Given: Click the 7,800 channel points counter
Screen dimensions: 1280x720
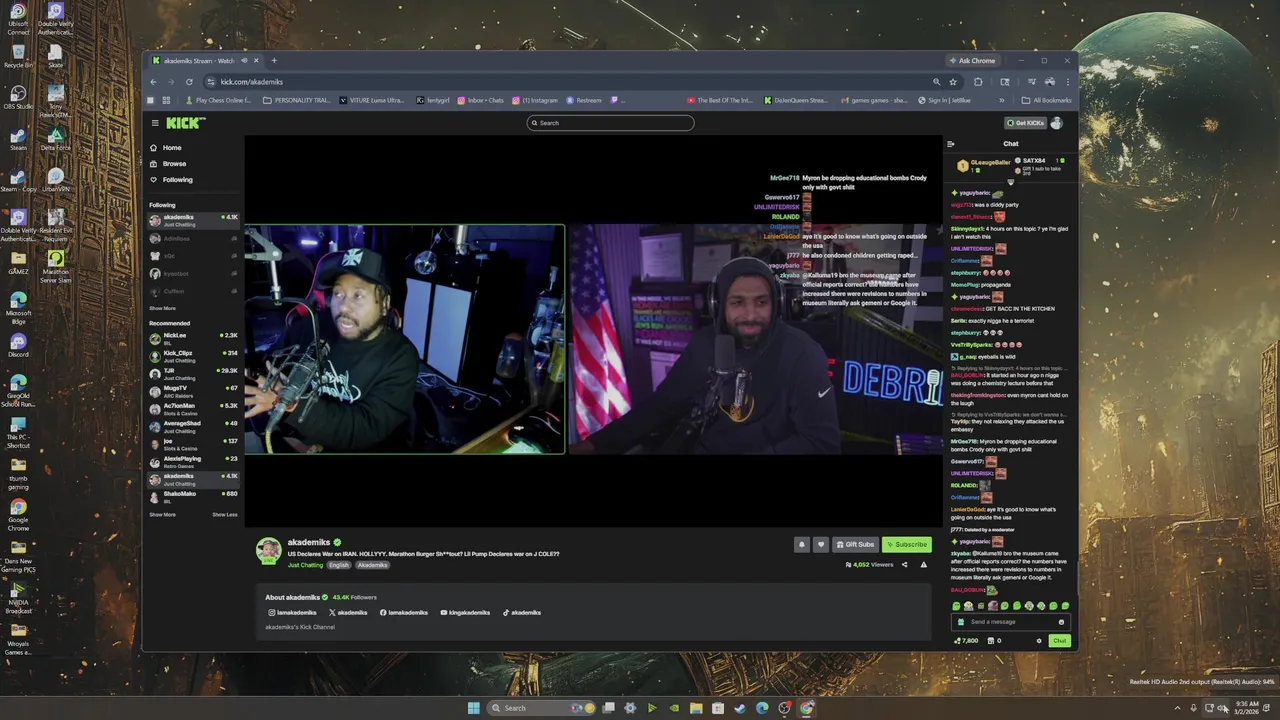Looking at the screenshot, I should pyautogui.click(x=966, y=641).
